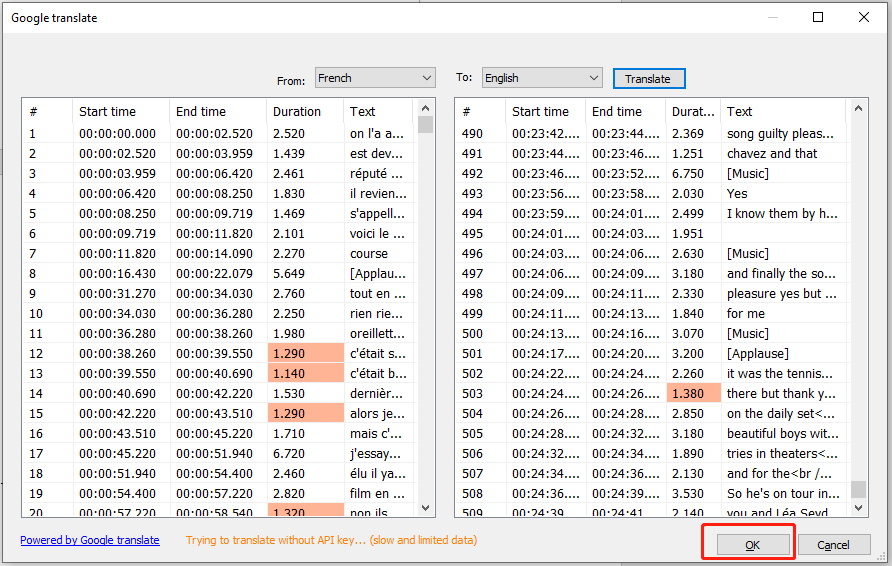Viewport: 892px width, 566px height.
Task: Select row 507 'and for the<br /...'
Action: coord(653,473)
